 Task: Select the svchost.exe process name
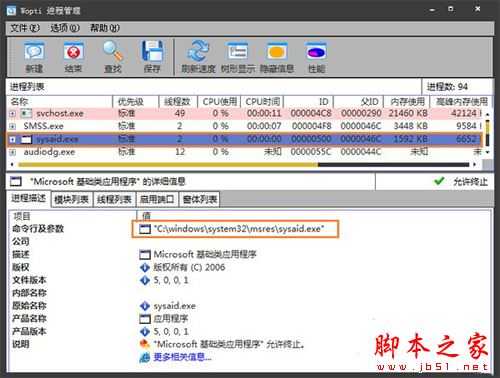pos(60,114)
